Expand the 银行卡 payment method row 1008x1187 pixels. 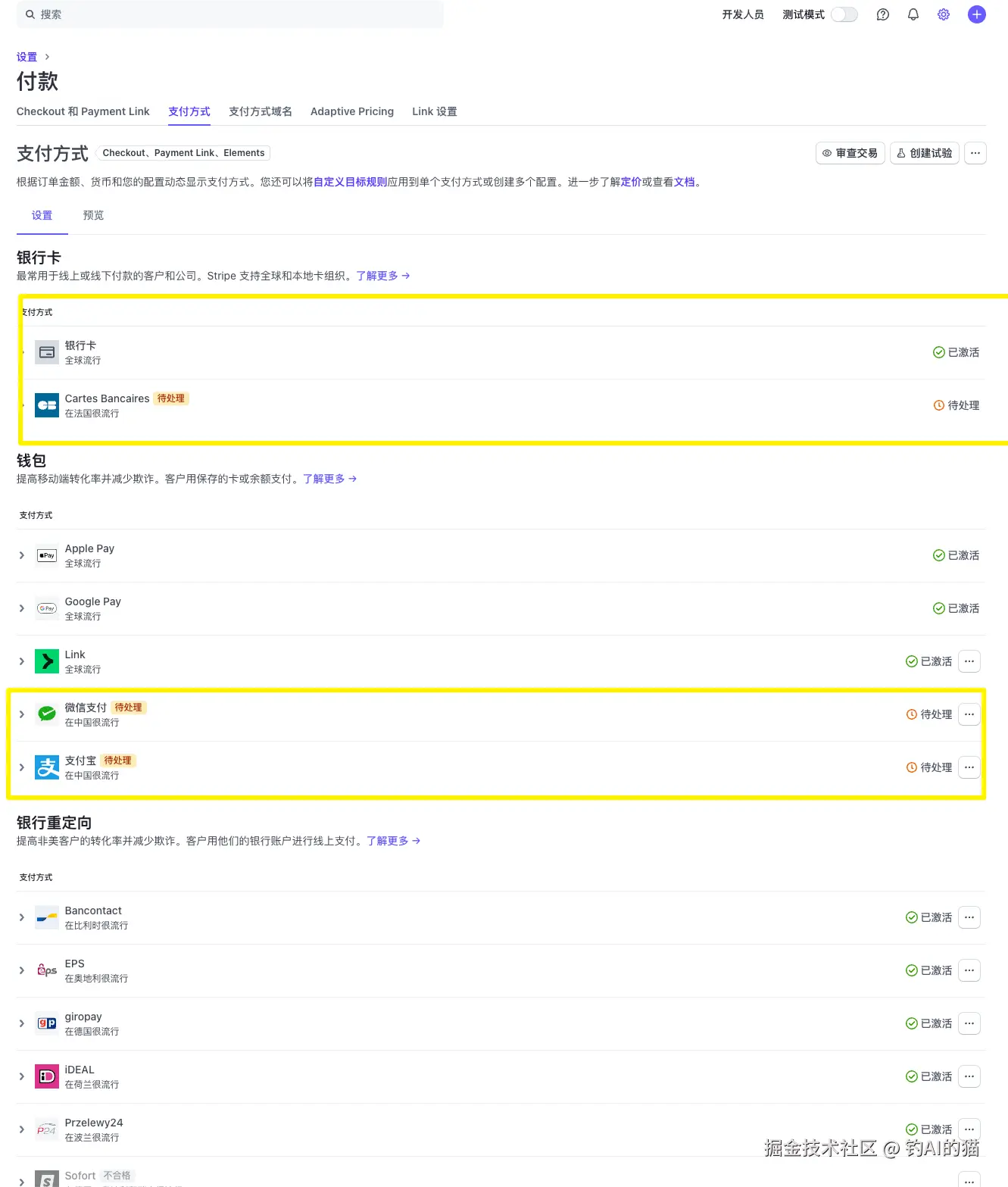(22, 352)
